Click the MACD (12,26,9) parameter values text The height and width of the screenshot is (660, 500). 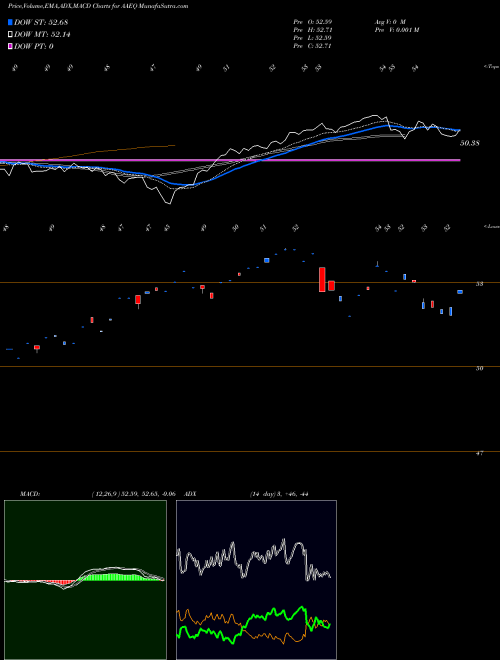[x=133, y=494]
